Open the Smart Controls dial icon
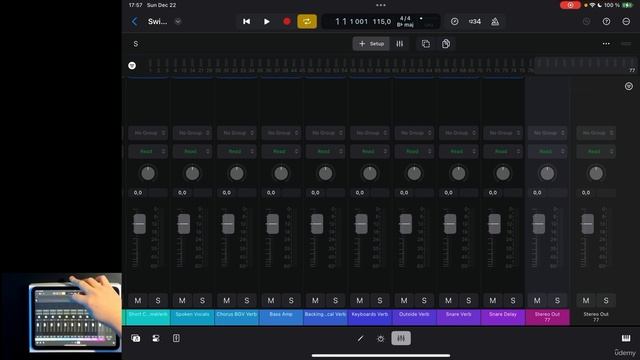 click(x=380, y=338)
